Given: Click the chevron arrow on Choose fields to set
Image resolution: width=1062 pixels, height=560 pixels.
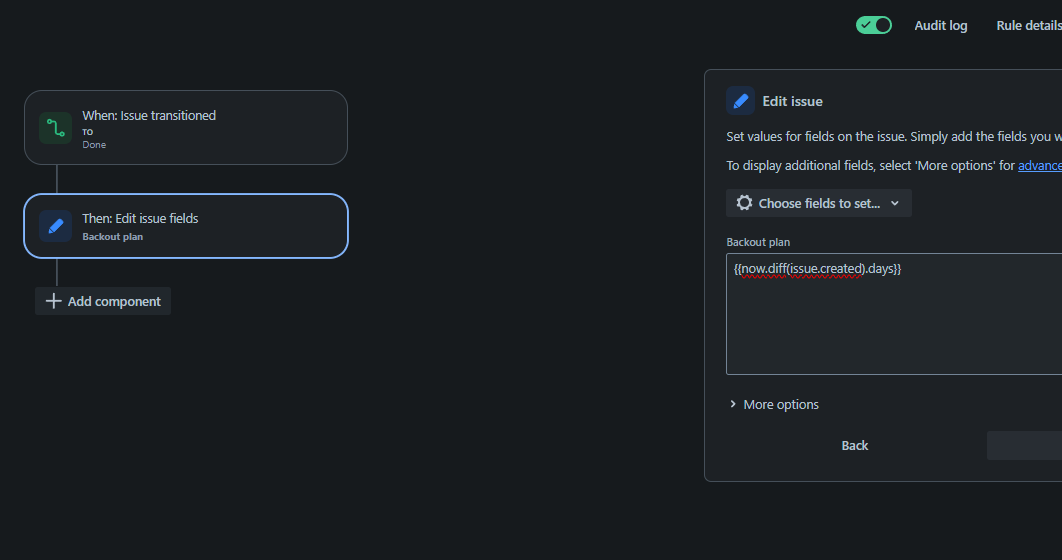Looking at the screenshot, I should coord(895,203).
